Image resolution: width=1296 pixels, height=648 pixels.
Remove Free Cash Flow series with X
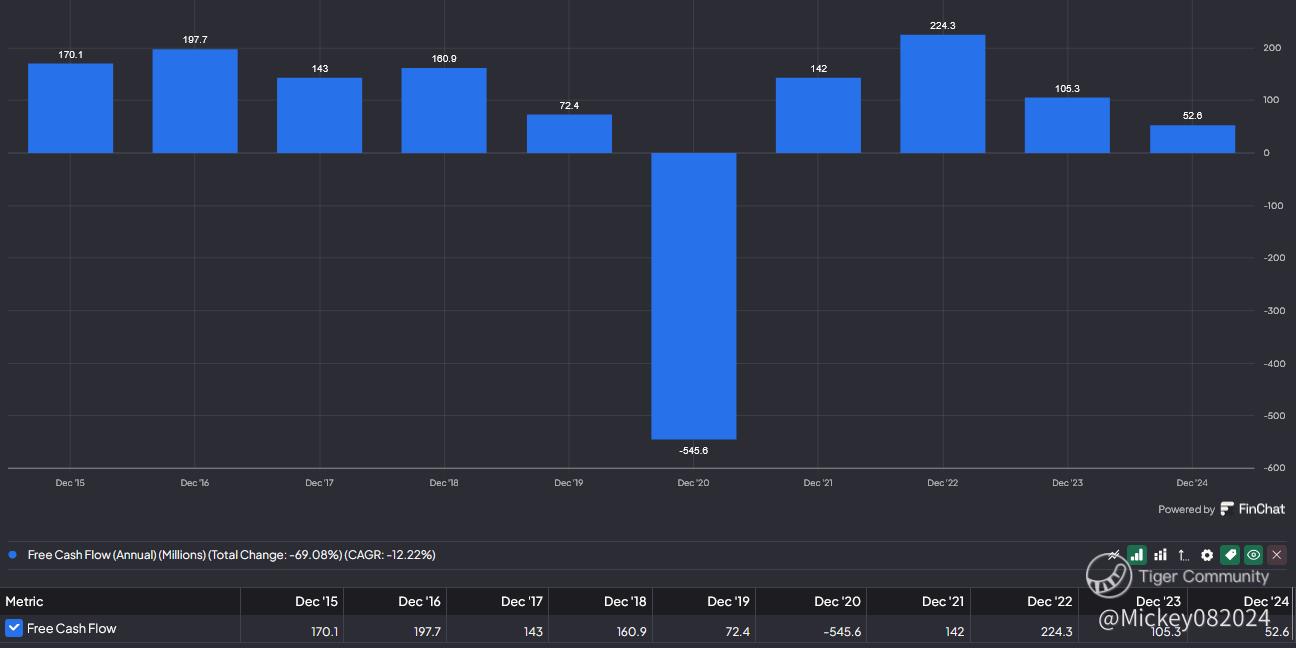pyautogui.click(x=1277, y=555)
